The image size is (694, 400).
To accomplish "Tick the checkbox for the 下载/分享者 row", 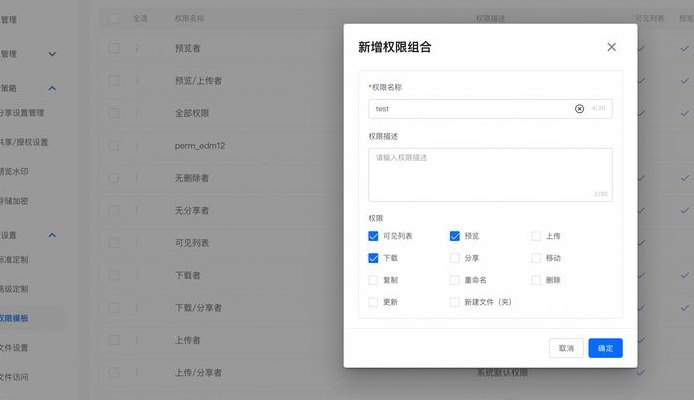I will pos(114,308).
